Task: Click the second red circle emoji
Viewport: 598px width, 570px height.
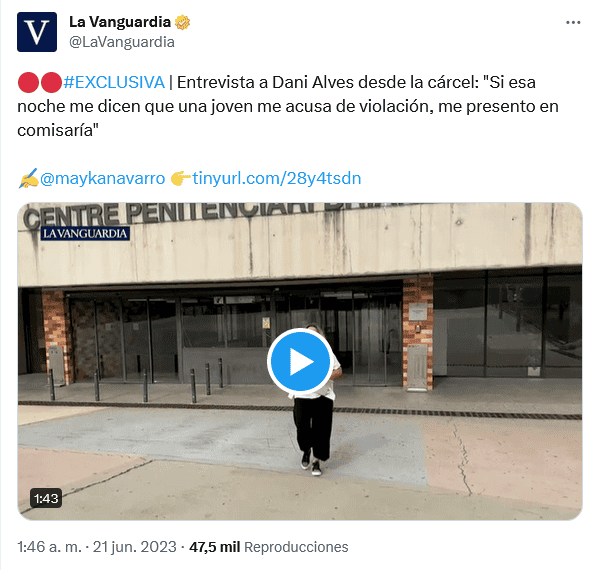Action: 51,82
